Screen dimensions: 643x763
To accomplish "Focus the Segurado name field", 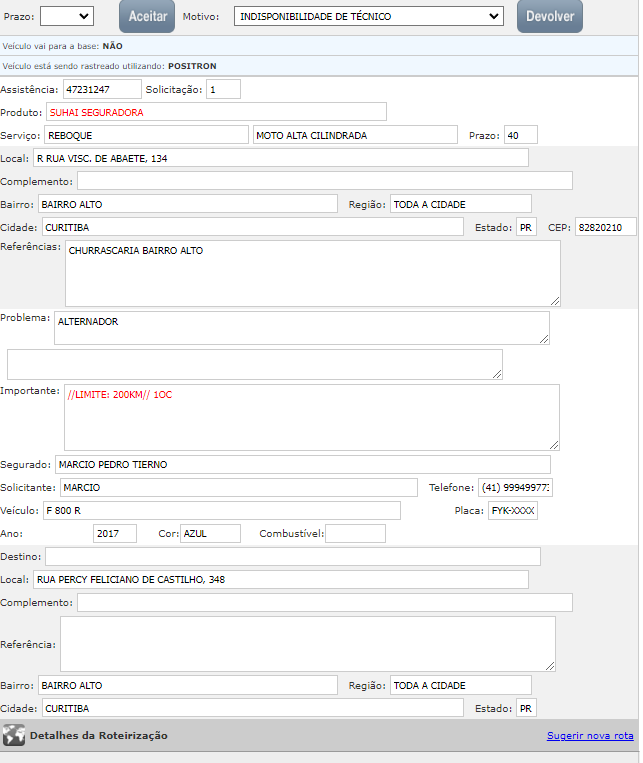I will [x=302, y=464].
